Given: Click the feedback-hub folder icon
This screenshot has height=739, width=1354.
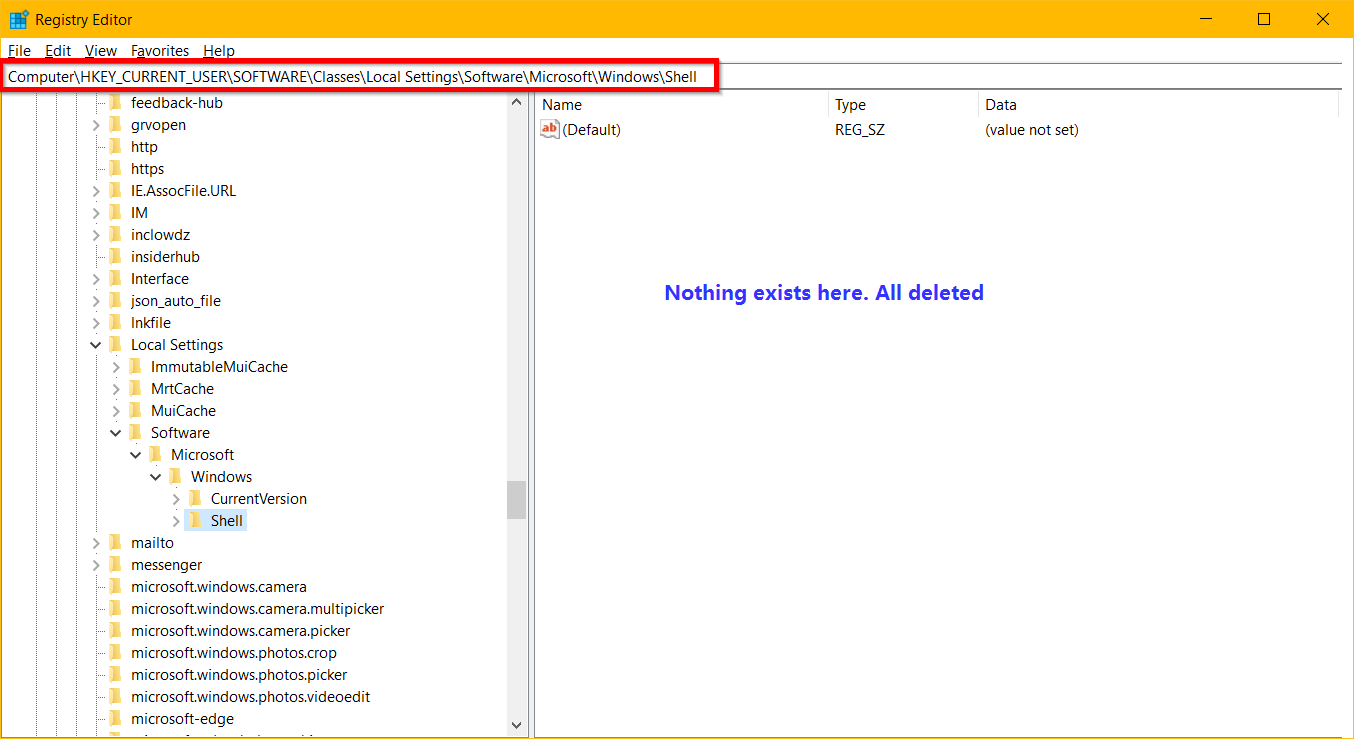Looking at the screenshot, I should point(116,103).
